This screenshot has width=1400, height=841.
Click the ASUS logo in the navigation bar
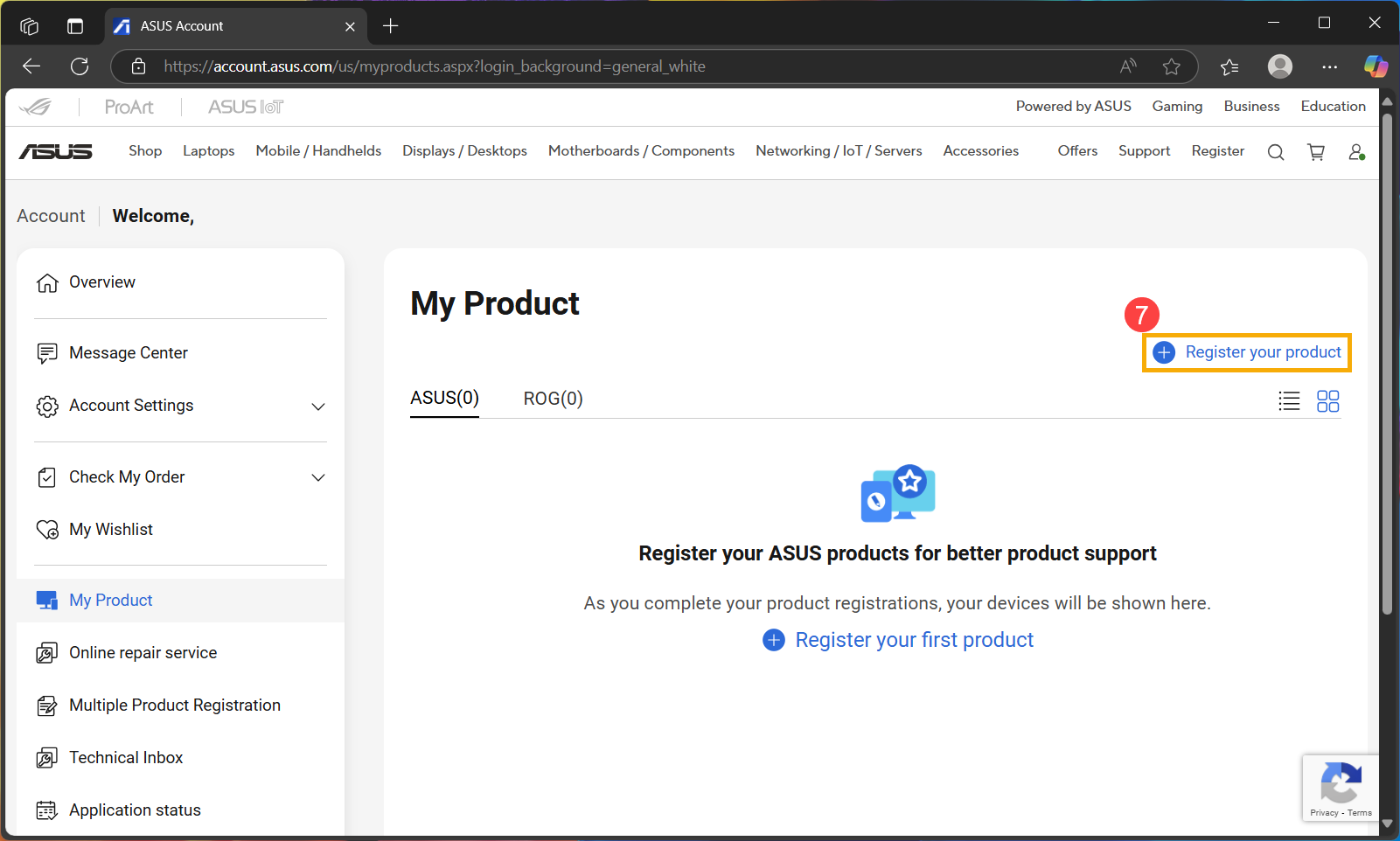pyautogui.click(x=56, y=151)
